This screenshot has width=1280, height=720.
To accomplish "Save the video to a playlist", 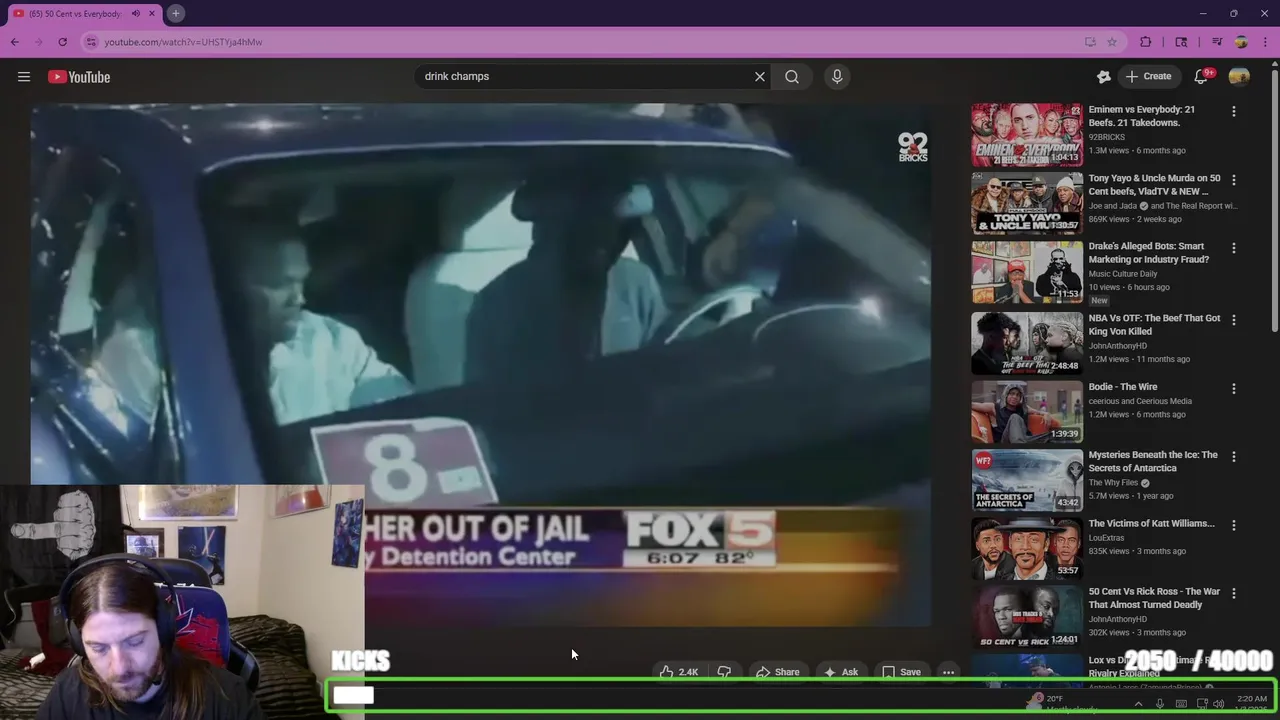I will pyautogui.click(x=901, y=672).
